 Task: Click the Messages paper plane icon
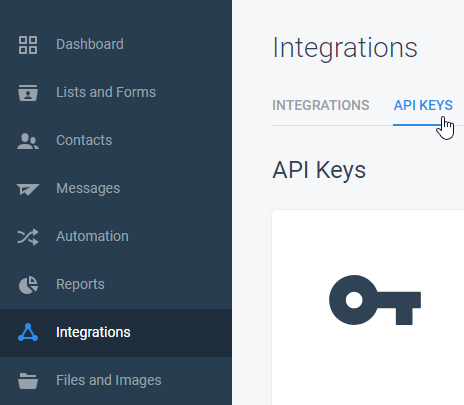click(x=28, y=189)
